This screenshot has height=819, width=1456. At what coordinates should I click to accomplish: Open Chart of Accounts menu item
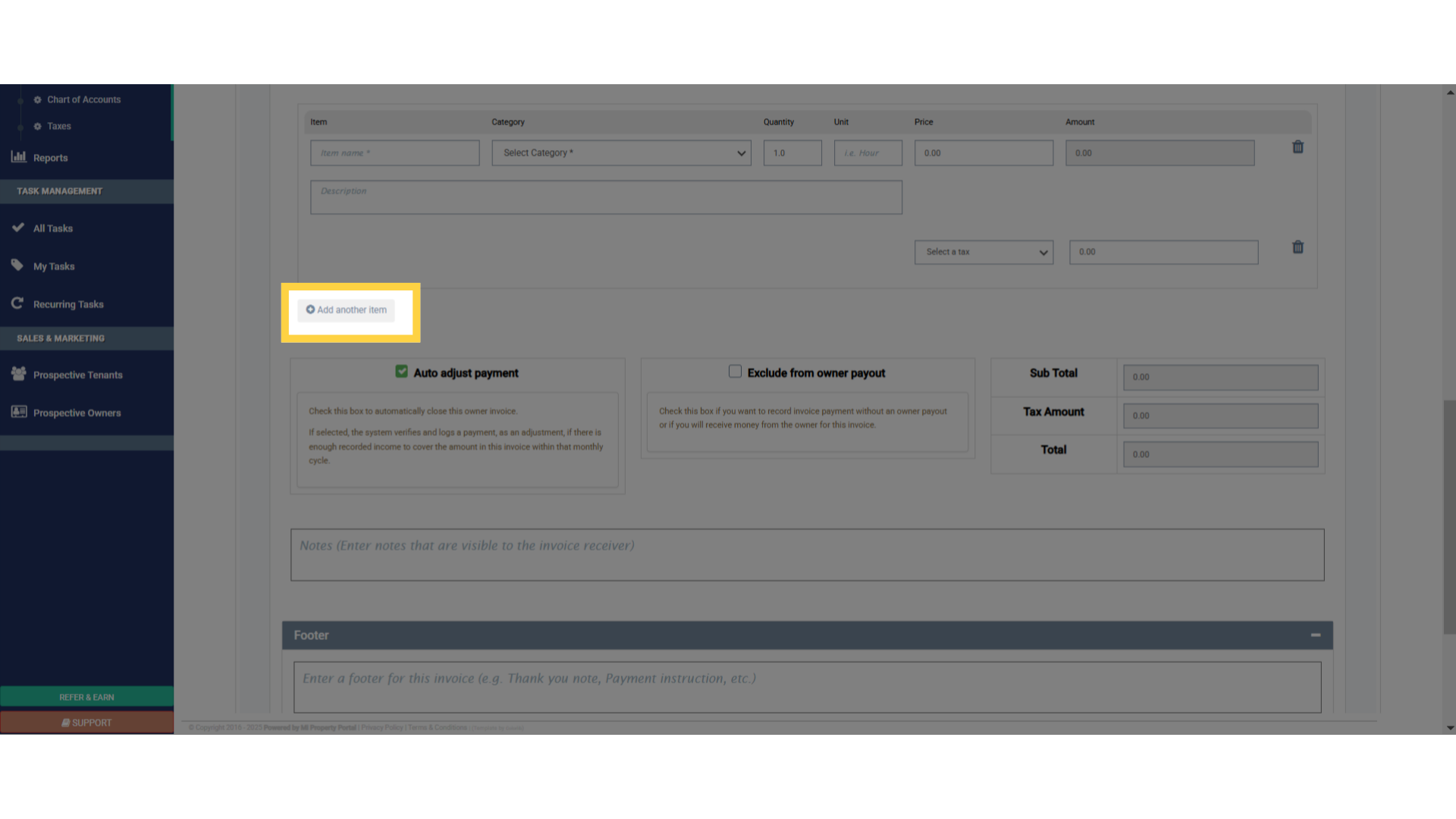(83, 100)
